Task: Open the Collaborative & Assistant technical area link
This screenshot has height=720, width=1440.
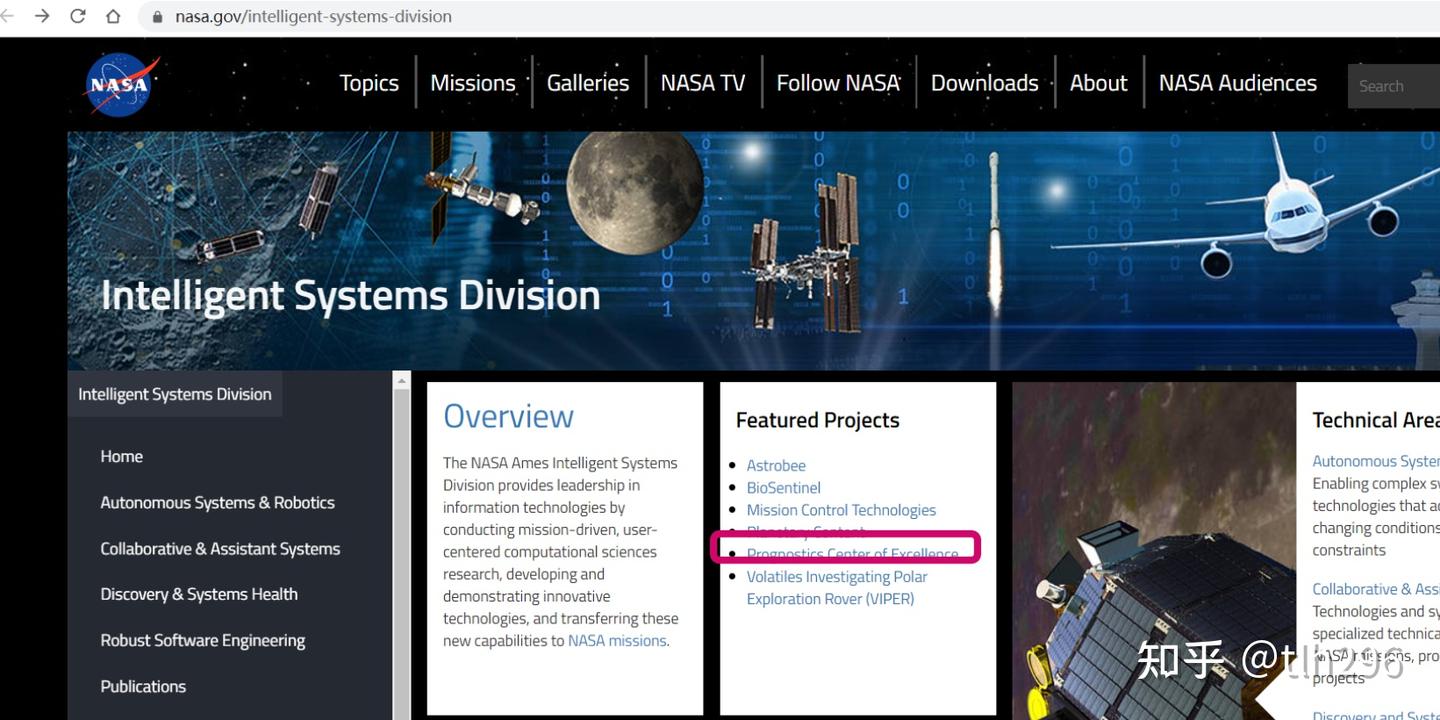Action: pyautogui.click(x=1376, y=589)
